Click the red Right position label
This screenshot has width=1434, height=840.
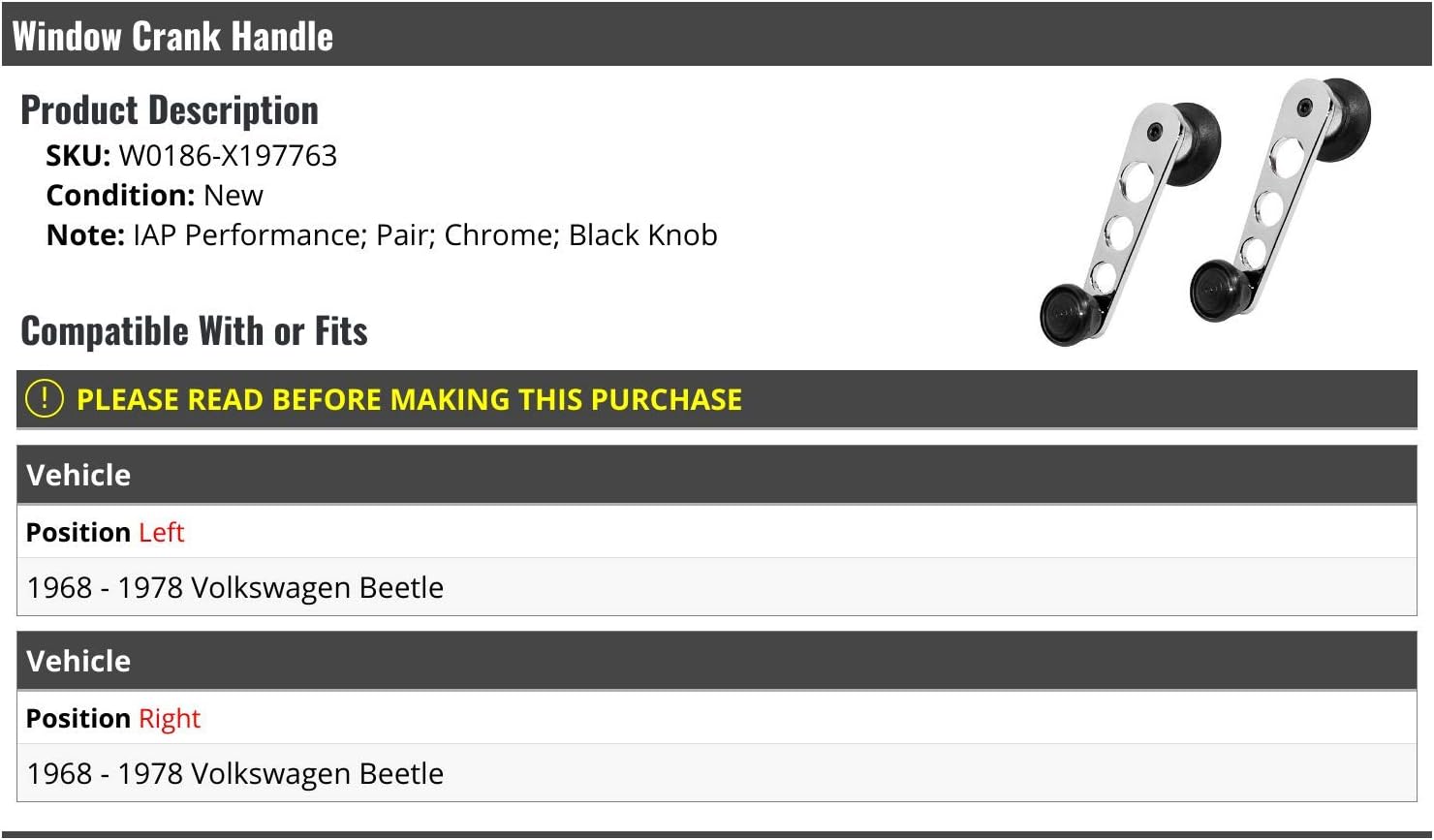[170, 719]
